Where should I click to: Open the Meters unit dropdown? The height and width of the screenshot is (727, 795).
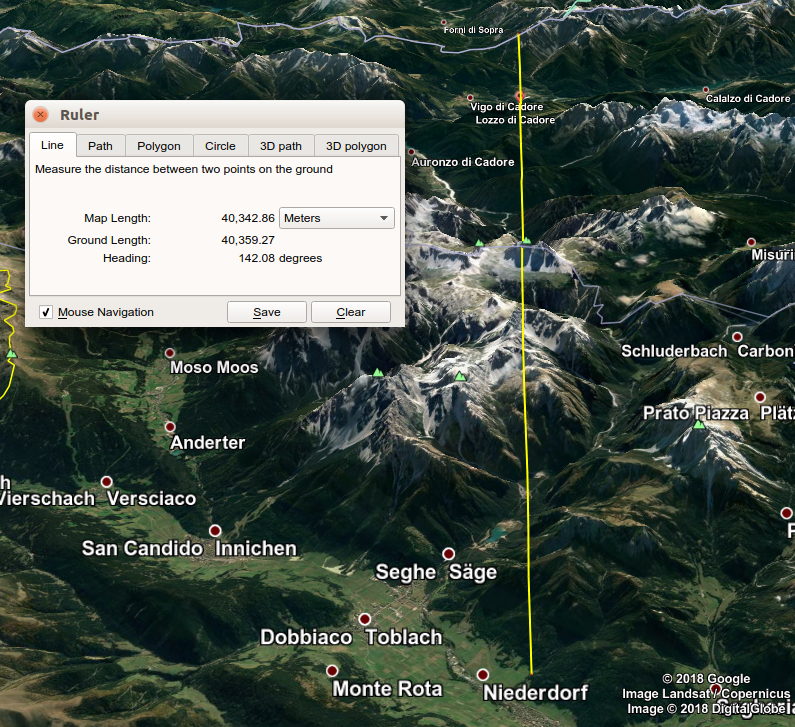click(x=337, y=218)
